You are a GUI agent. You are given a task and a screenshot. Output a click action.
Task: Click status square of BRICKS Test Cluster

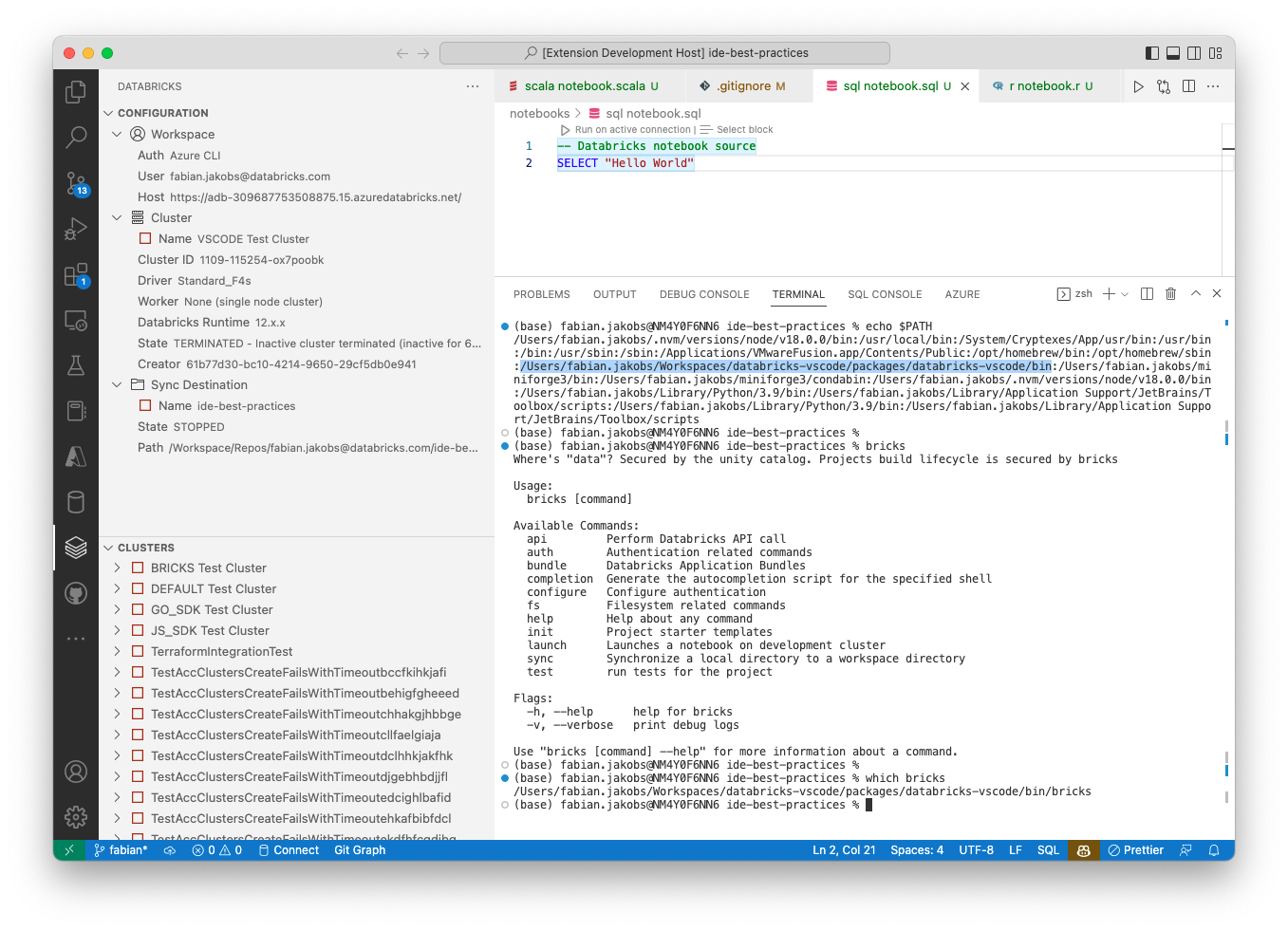pos(138,568)
